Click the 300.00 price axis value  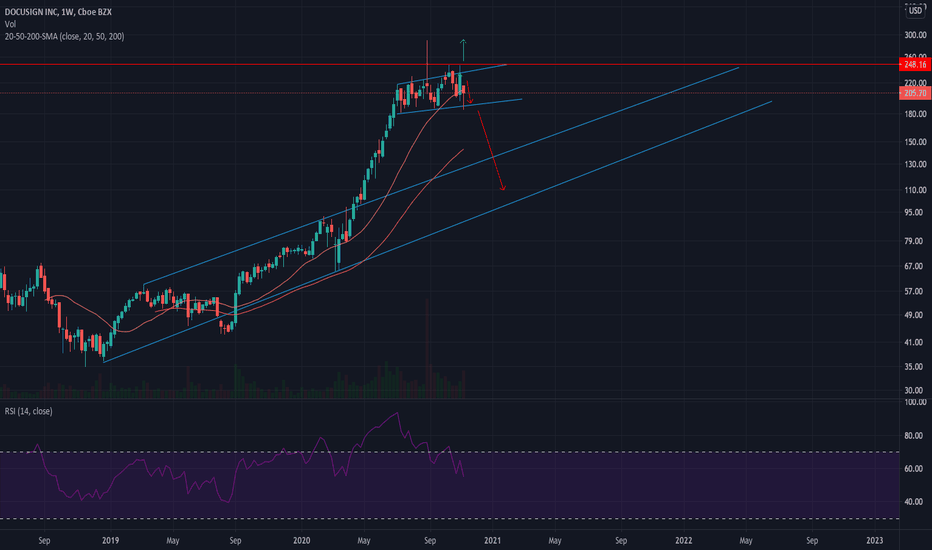[x=915, y=35]
